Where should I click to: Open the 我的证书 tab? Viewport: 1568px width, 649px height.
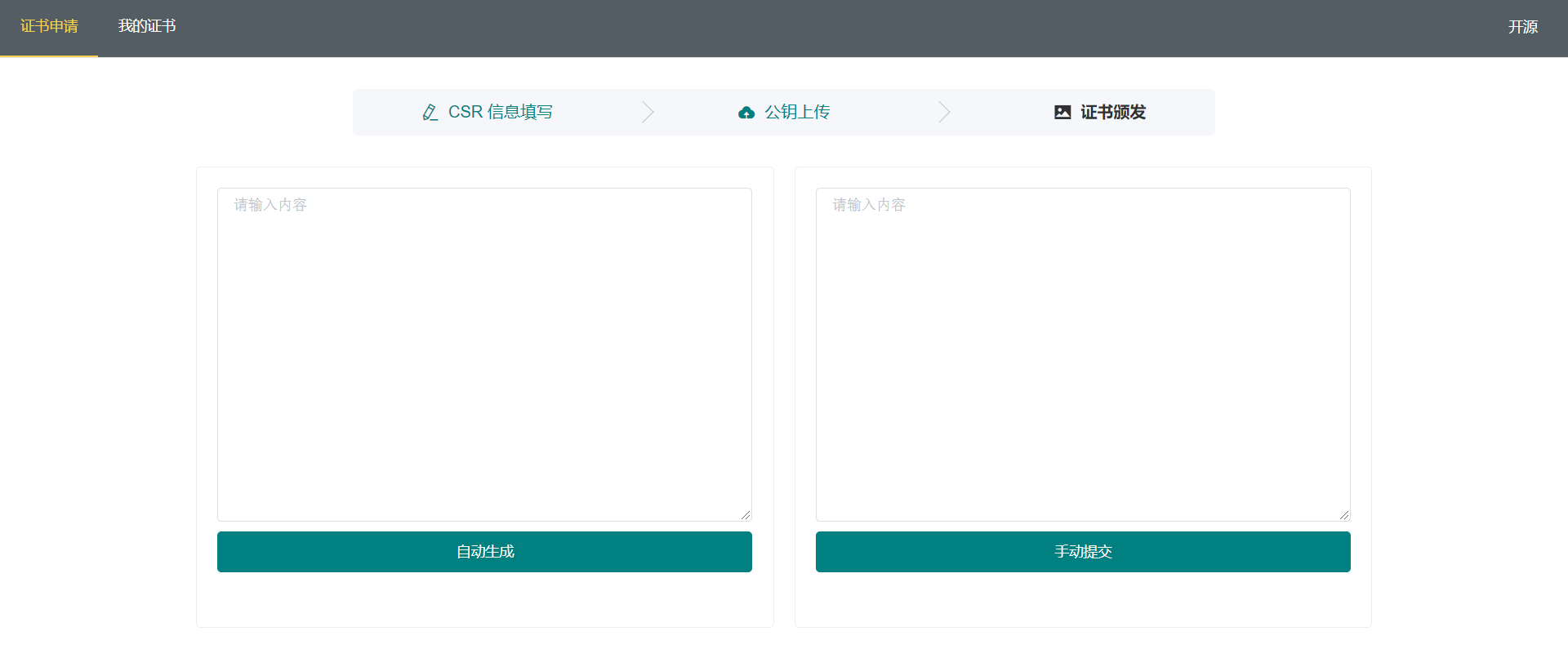147,27
